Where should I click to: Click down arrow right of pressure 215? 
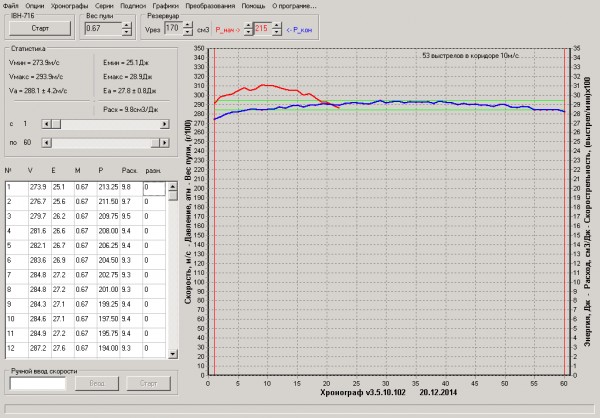(x=277, y=32)
